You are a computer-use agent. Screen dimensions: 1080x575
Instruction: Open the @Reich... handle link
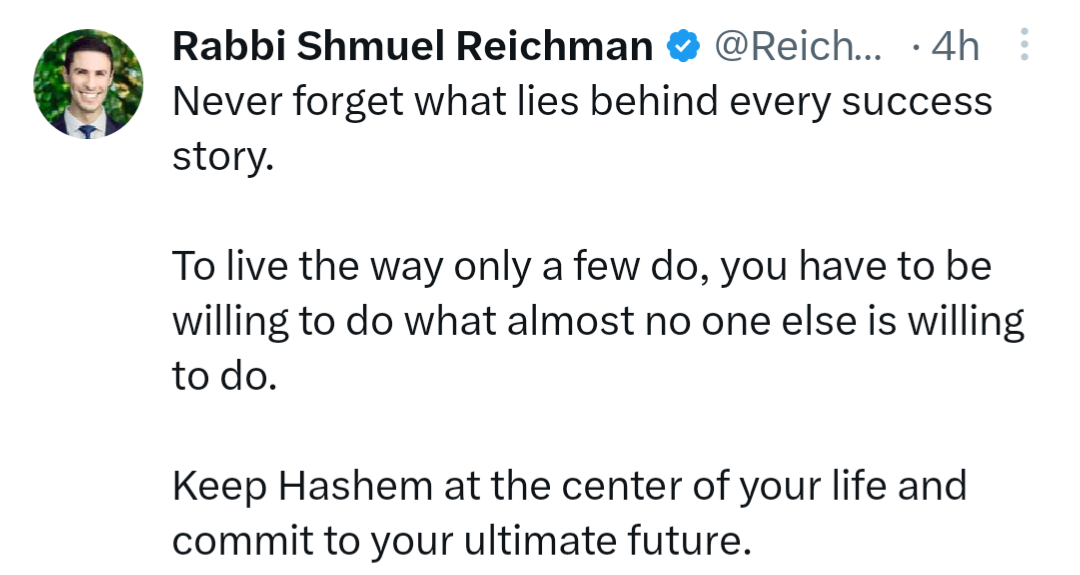click(798, 46)
